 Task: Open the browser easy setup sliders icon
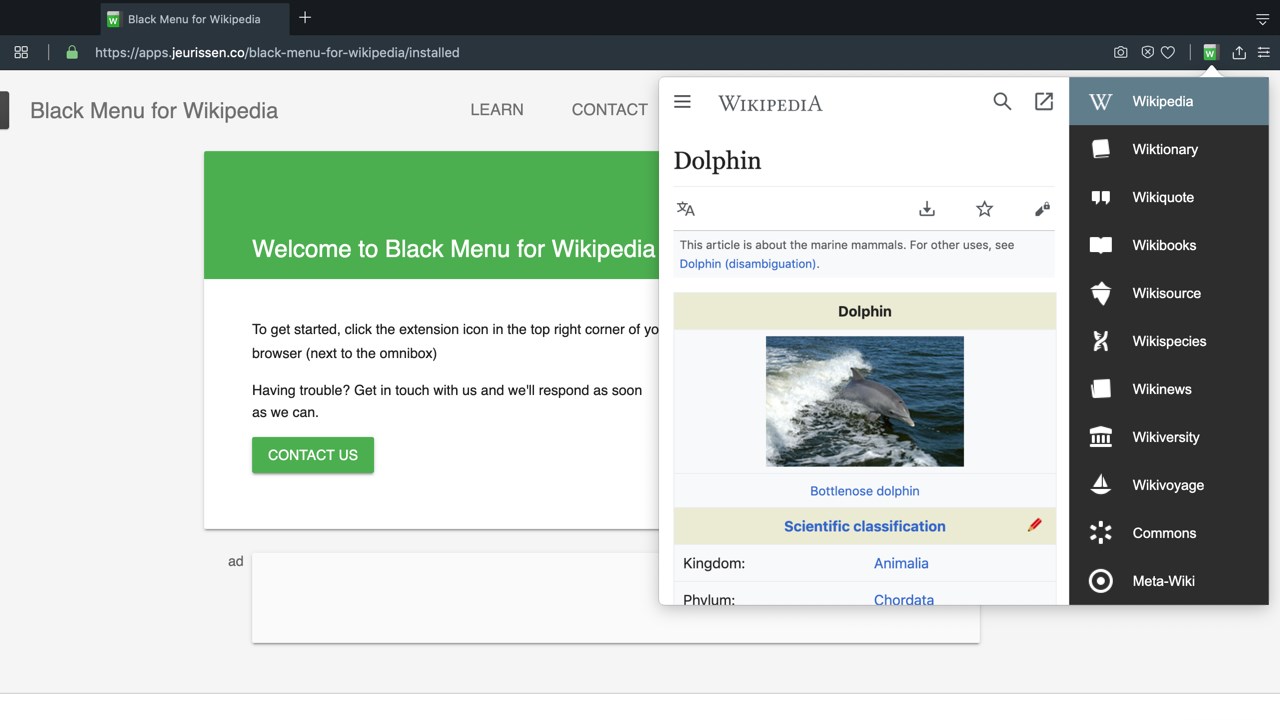pos(1263,53)
